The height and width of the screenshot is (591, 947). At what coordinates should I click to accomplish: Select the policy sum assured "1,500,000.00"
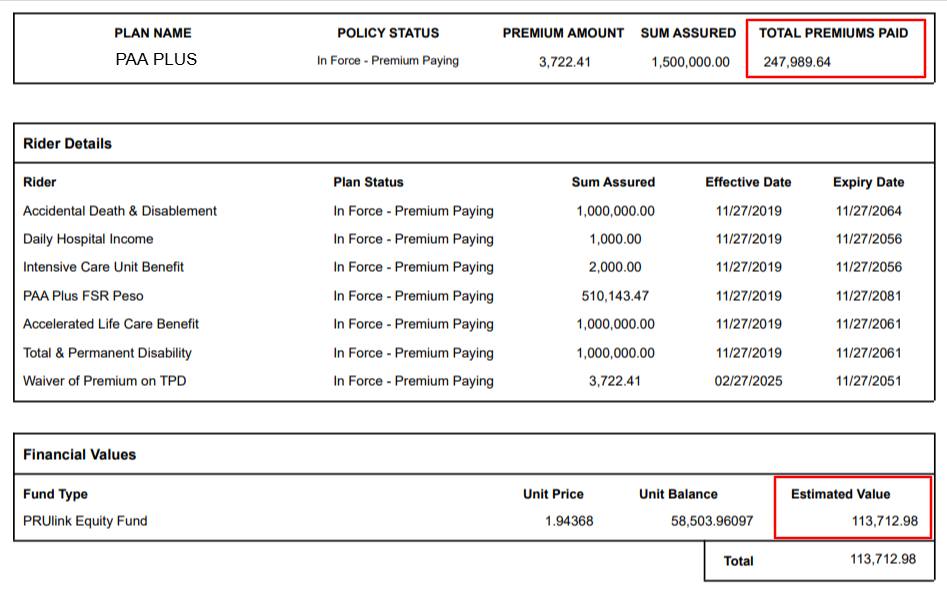click(x=690, y=62)
